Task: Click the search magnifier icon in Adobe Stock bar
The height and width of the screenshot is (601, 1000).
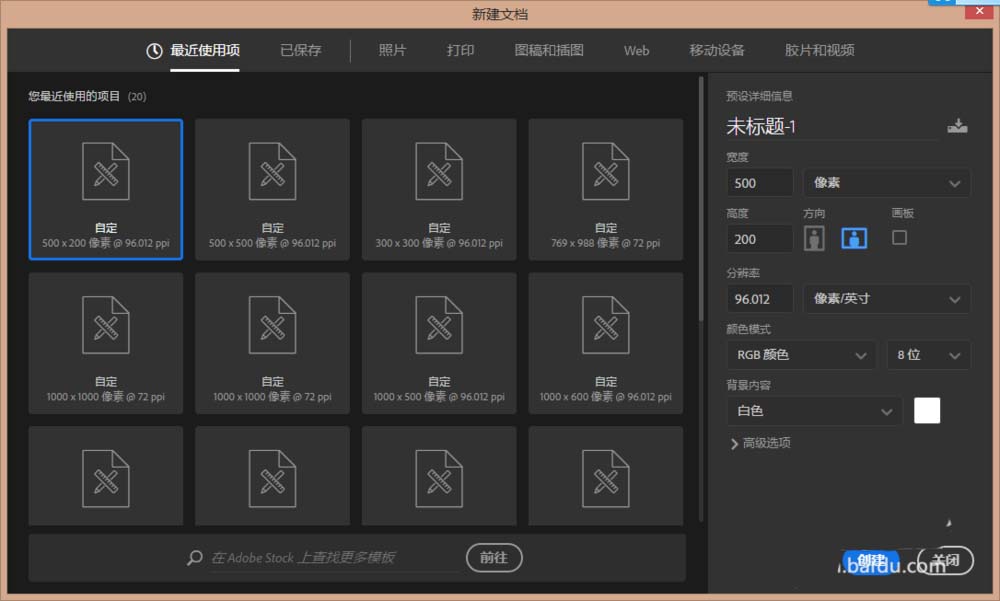Action: coord(194,558)
